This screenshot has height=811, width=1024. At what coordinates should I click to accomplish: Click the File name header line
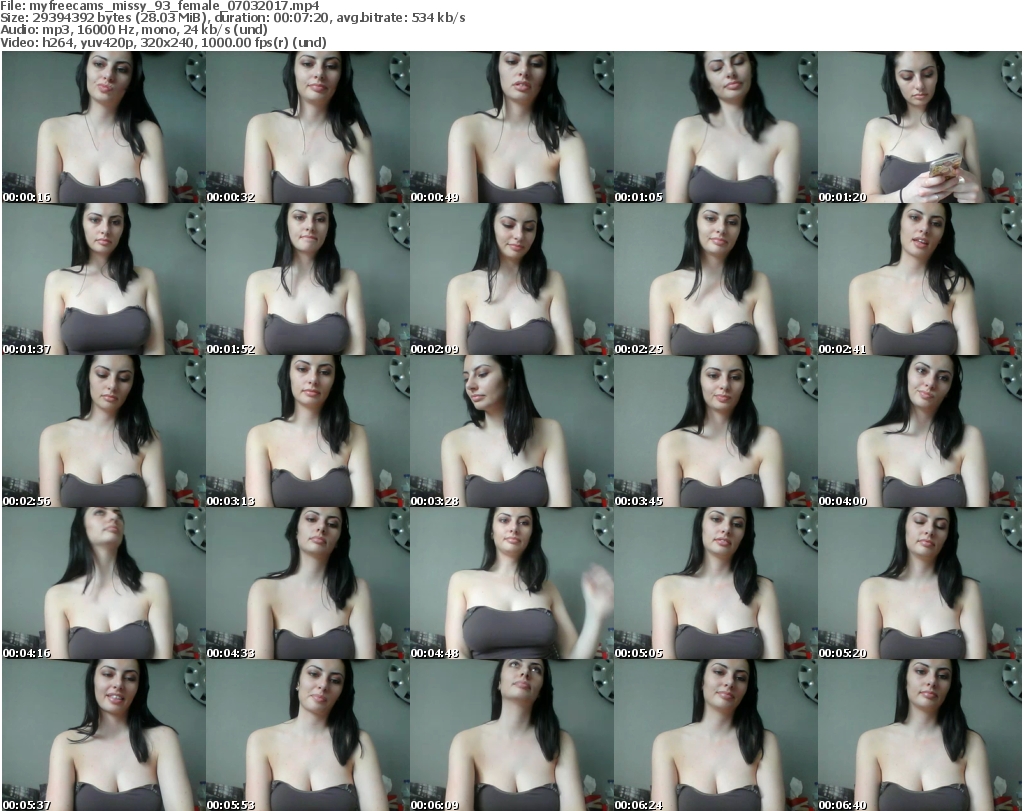tap(160, 6)
